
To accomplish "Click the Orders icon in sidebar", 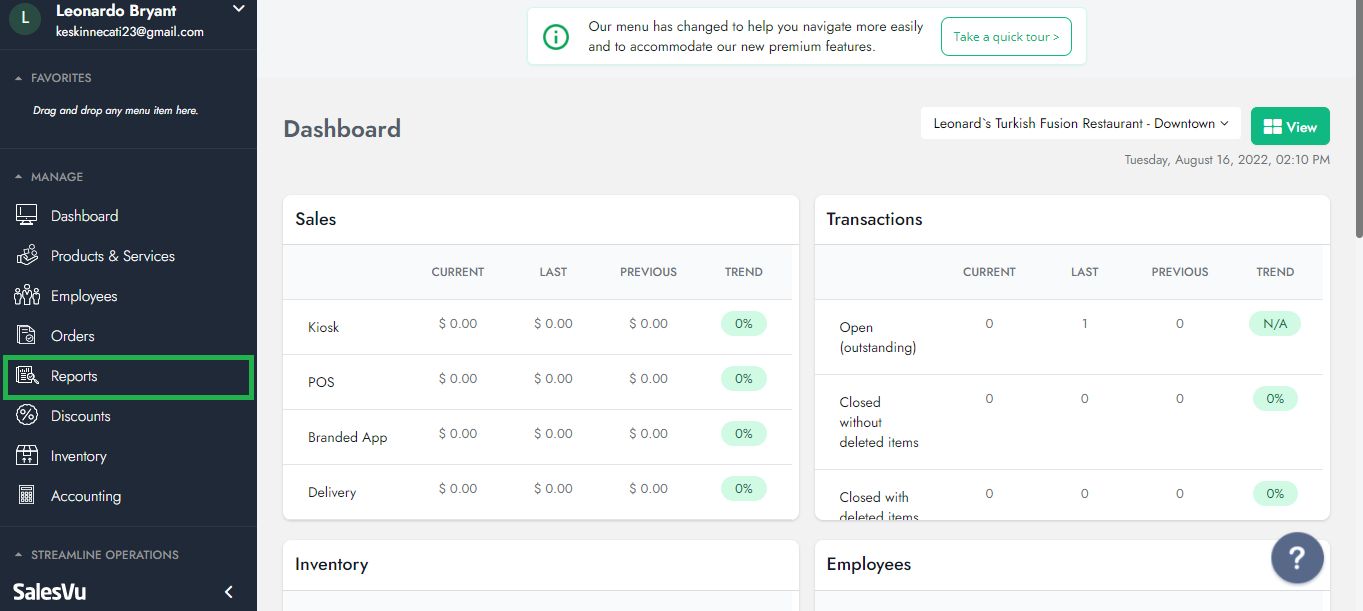I will coord(27,336).
